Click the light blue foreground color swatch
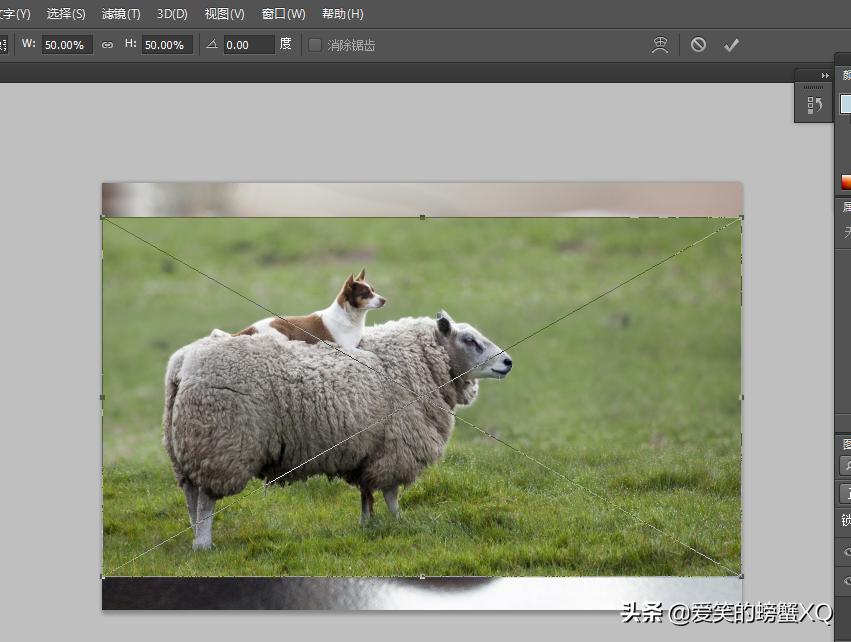 click(x=845, y=104)
